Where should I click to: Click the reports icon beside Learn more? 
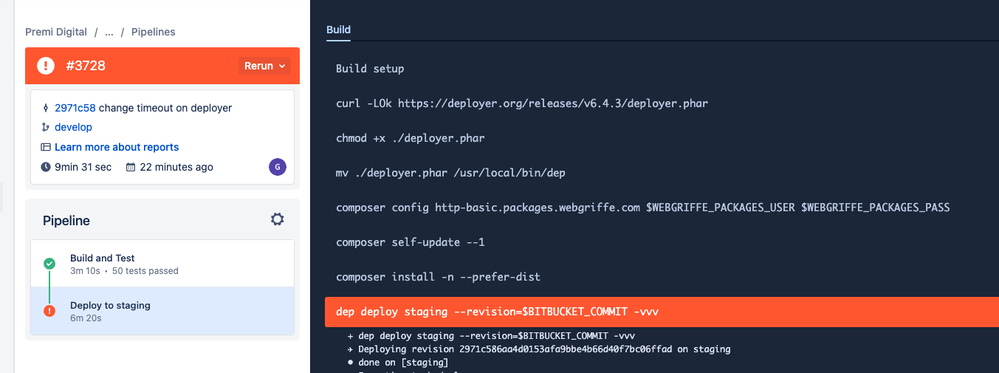point(45,147)
